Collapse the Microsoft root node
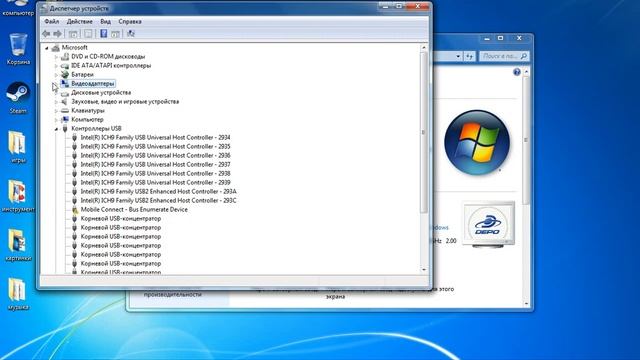Viewport: 640px width, 360px height. 47,48
